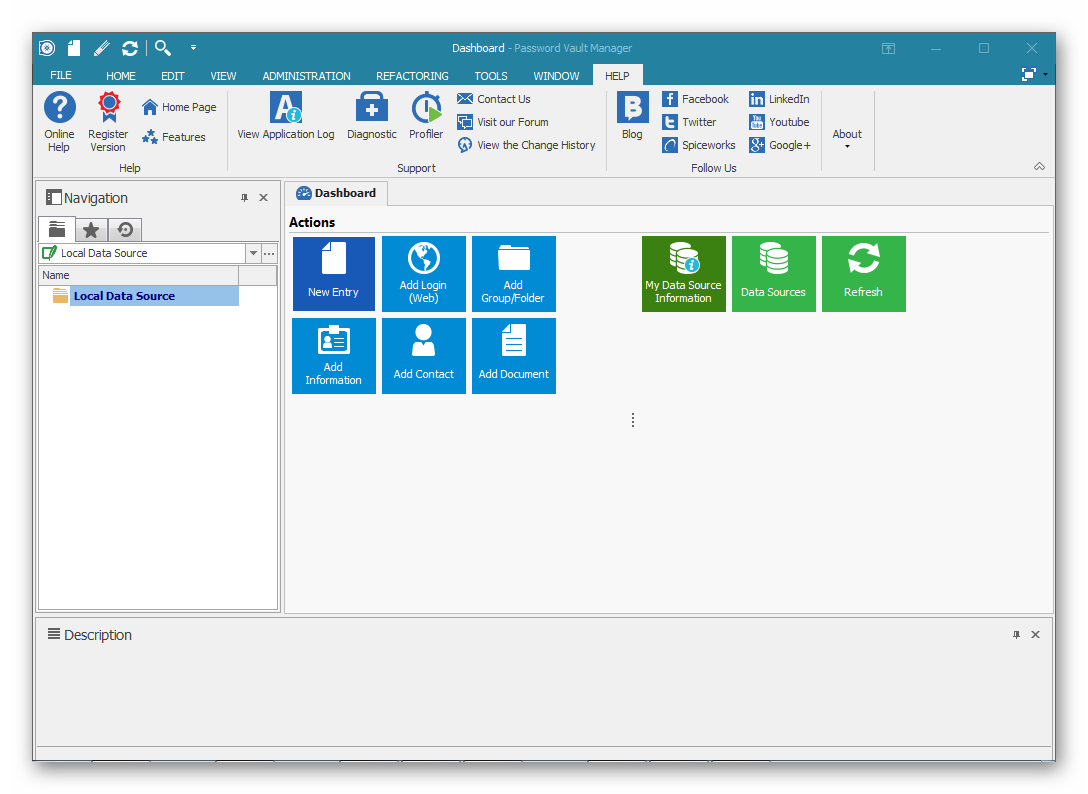
Task: Open the quick access toolbar customize arrow
Action: 194,48
